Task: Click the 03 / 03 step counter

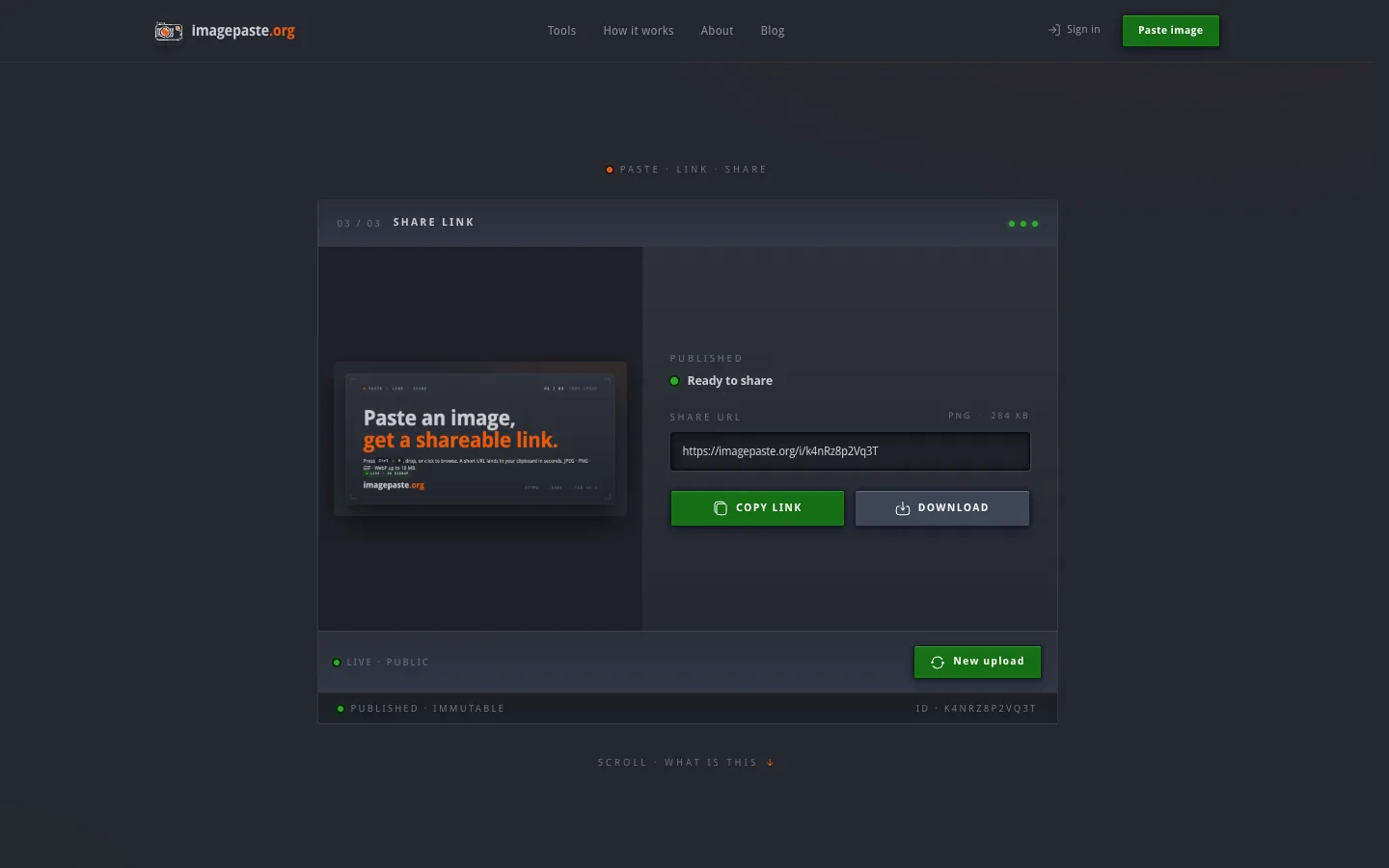Action: click(359, 224)
